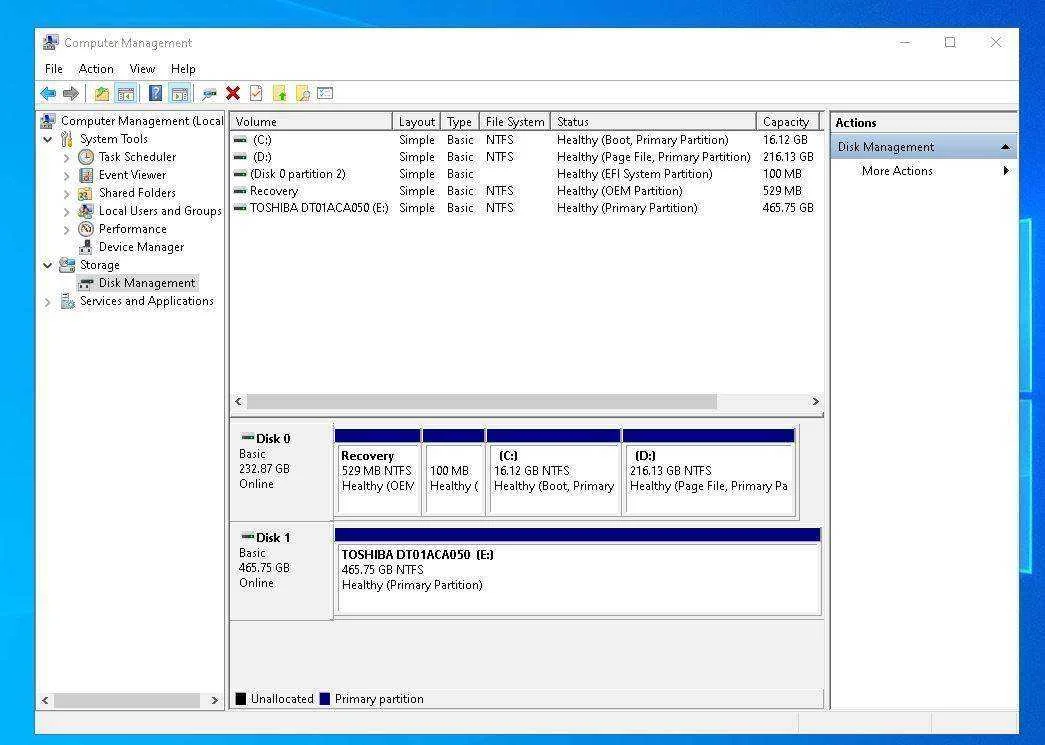Collapse the Storage tree node

click(x=47, y=265)
